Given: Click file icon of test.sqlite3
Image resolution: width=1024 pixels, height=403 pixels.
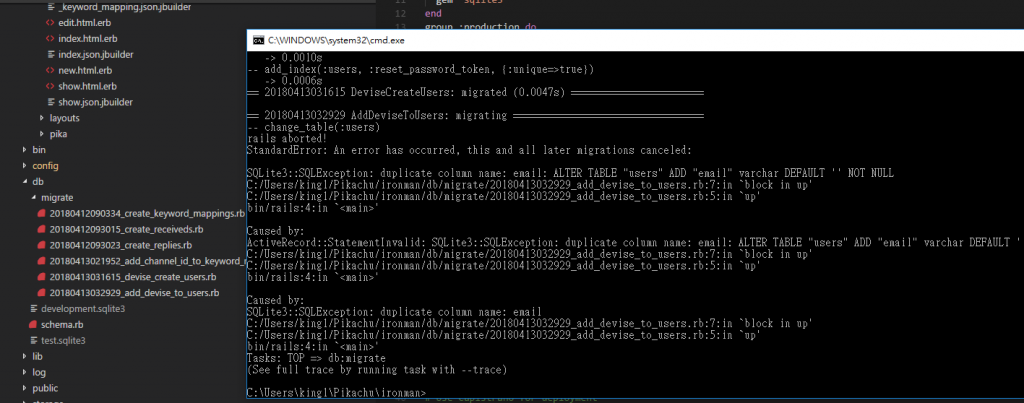Looking at the screenshot, I should point(34,340).
